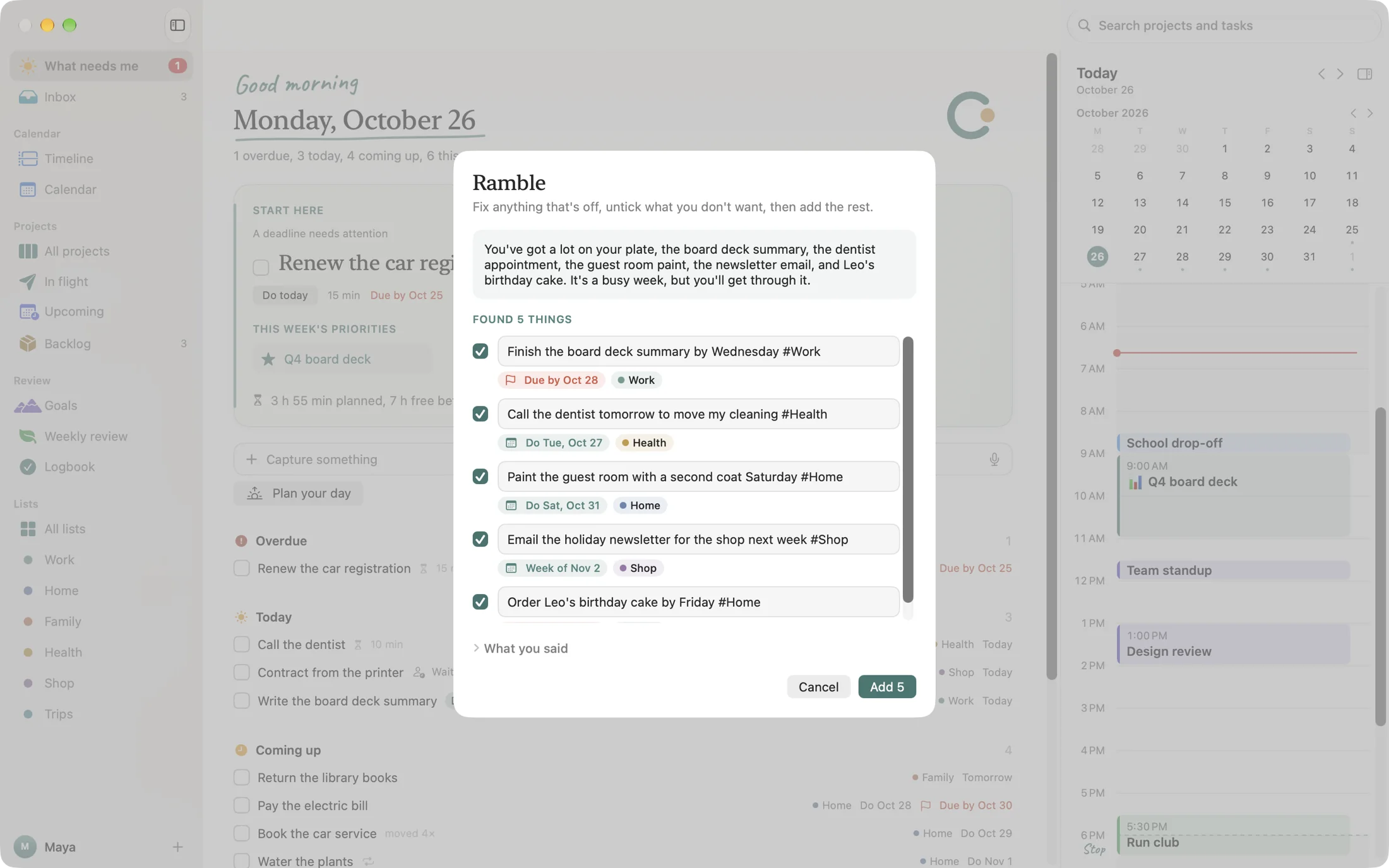Open the Inbox tray icon
Viewport: 1389px width, 868px height.
point(28,97)
